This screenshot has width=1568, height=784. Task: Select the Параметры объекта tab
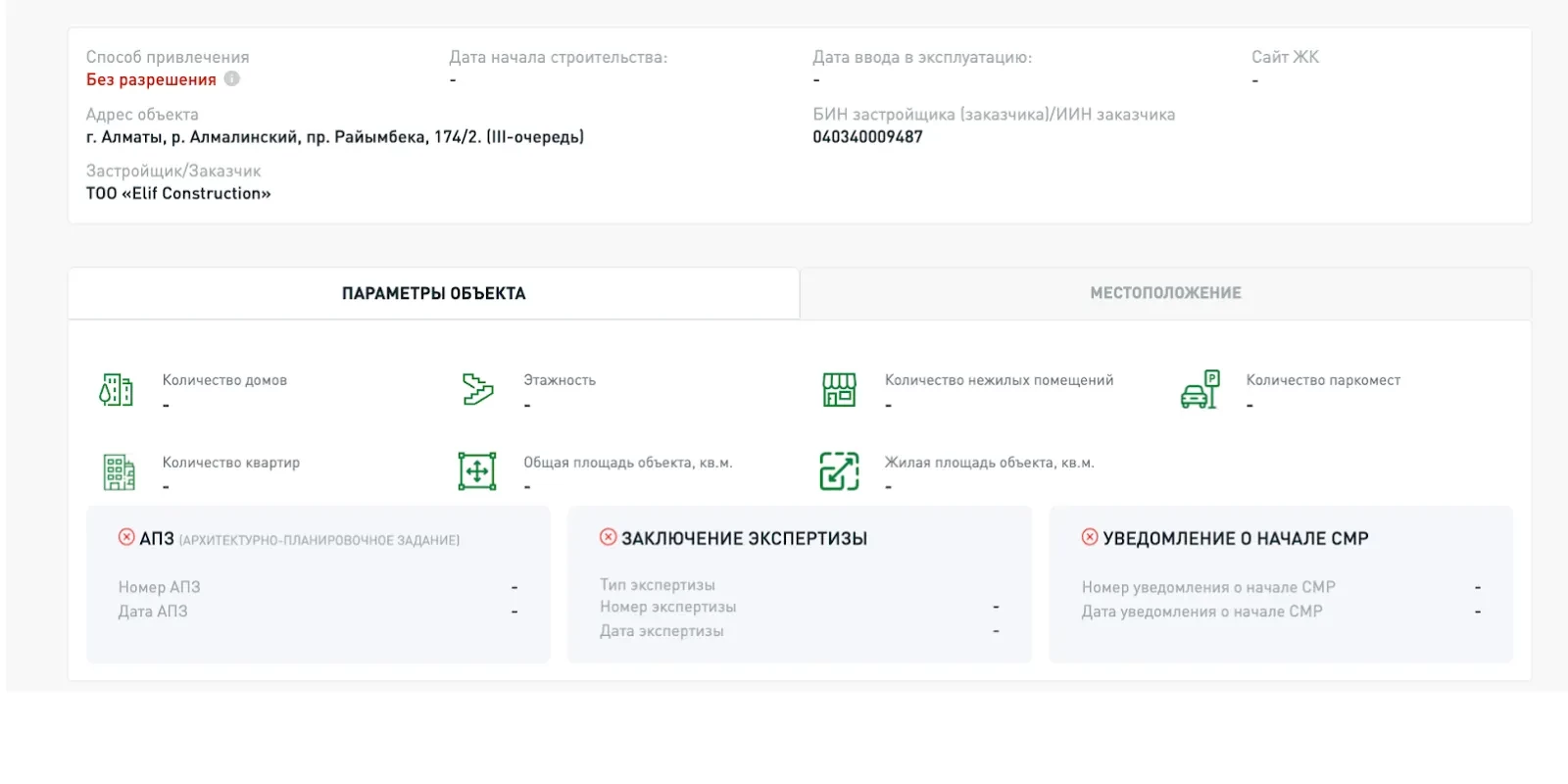[433, 293]
